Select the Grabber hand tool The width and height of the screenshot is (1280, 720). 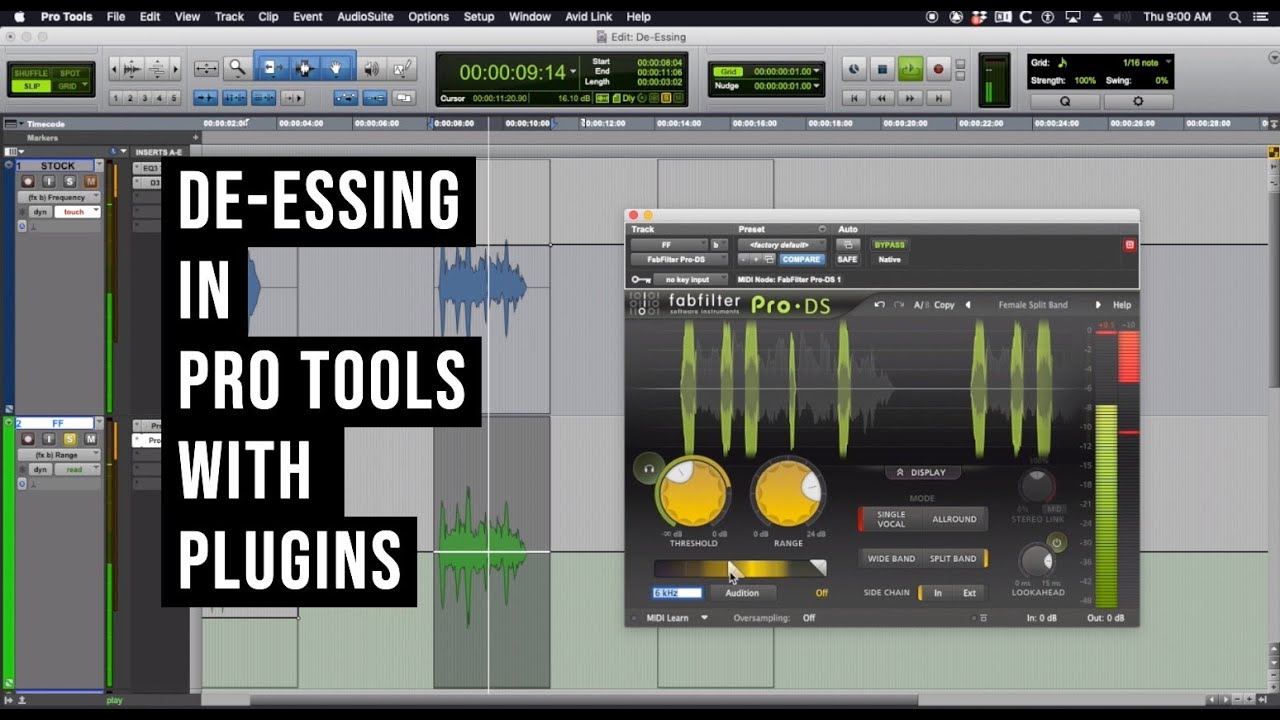pos(337,68)
